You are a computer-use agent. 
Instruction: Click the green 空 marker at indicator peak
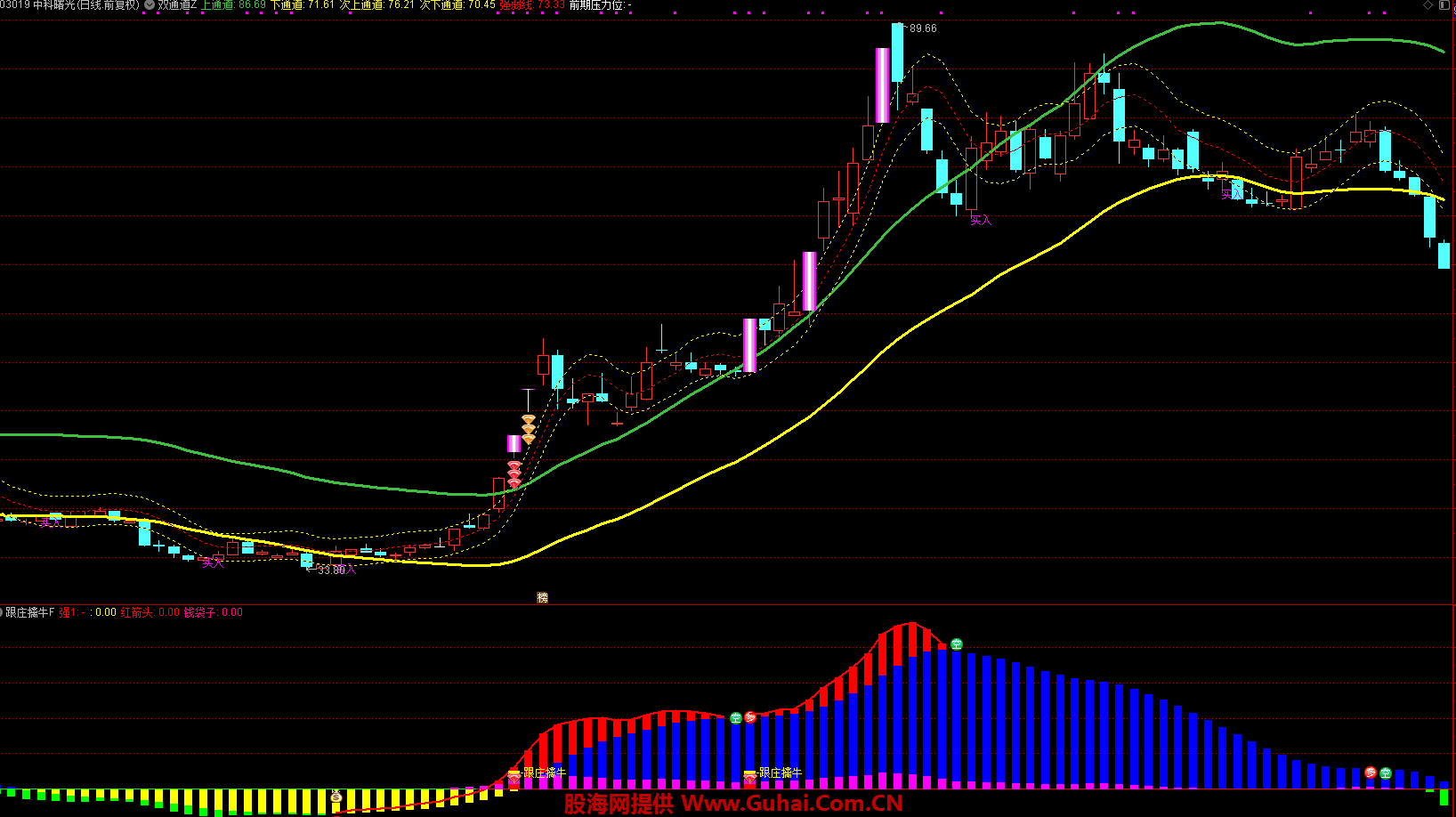[x=957, y=643]
